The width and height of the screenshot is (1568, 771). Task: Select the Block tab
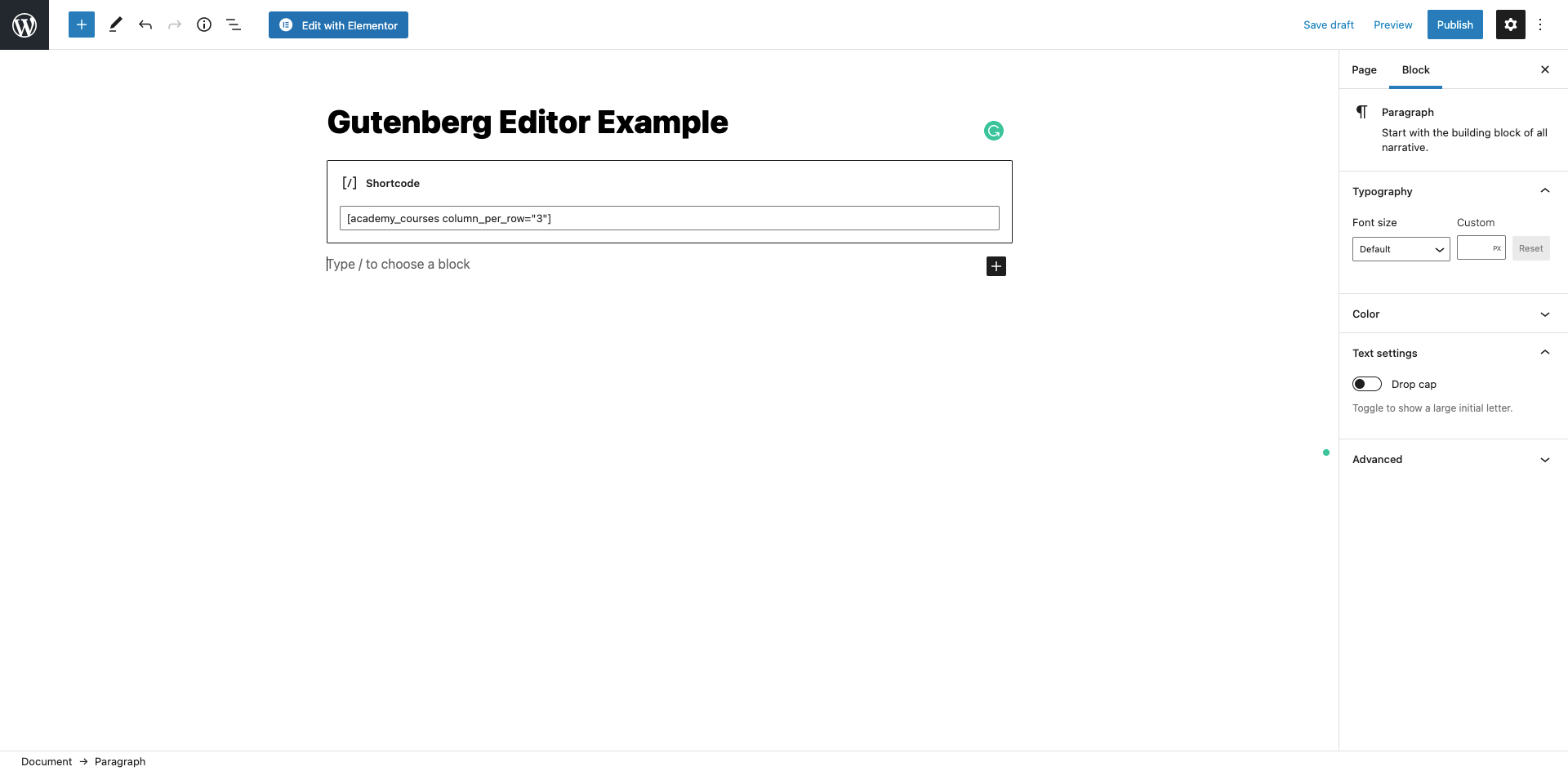coord(1414,69)
